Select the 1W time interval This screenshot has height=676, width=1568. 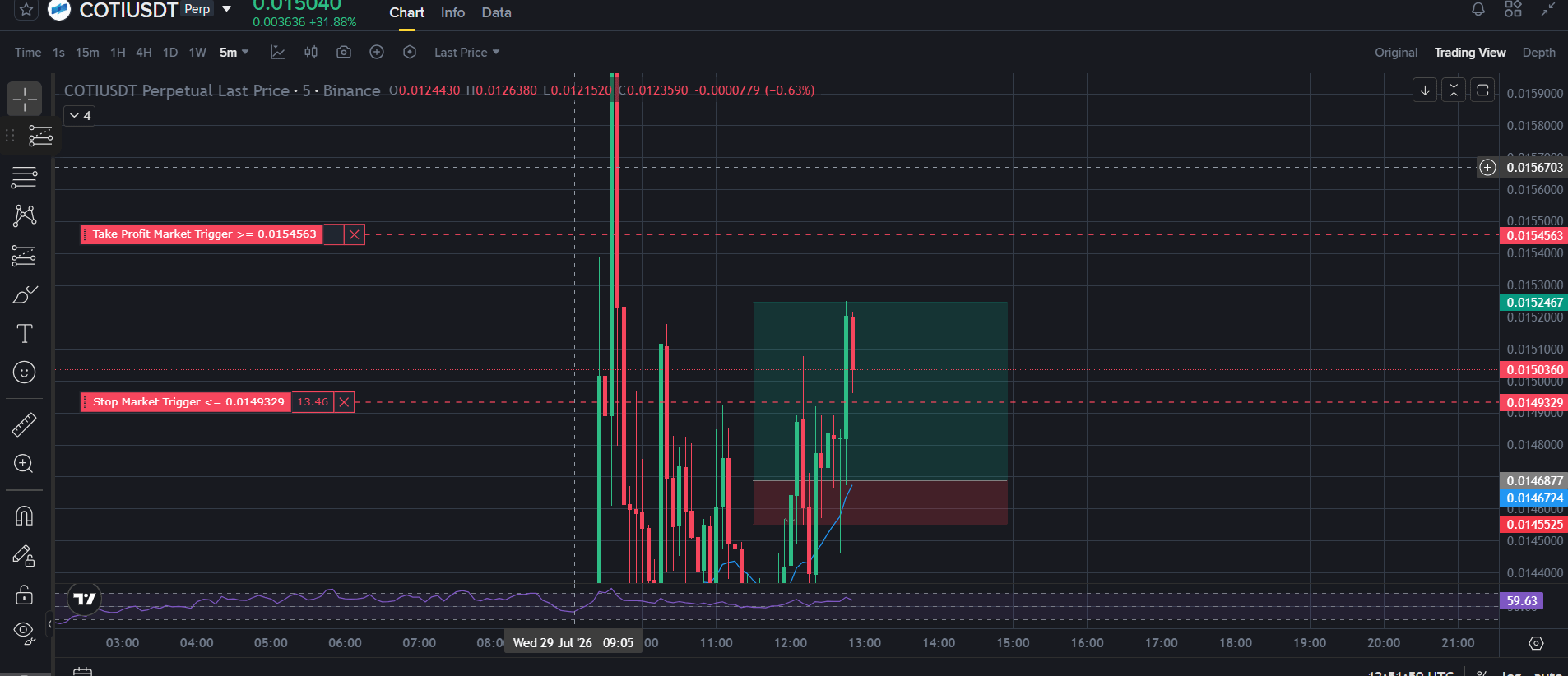pyautogui.click(x=197, y=52)
